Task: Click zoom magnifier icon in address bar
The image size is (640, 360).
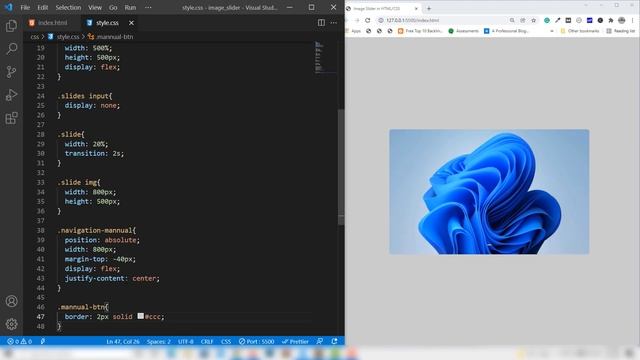Action: (512, 20)
